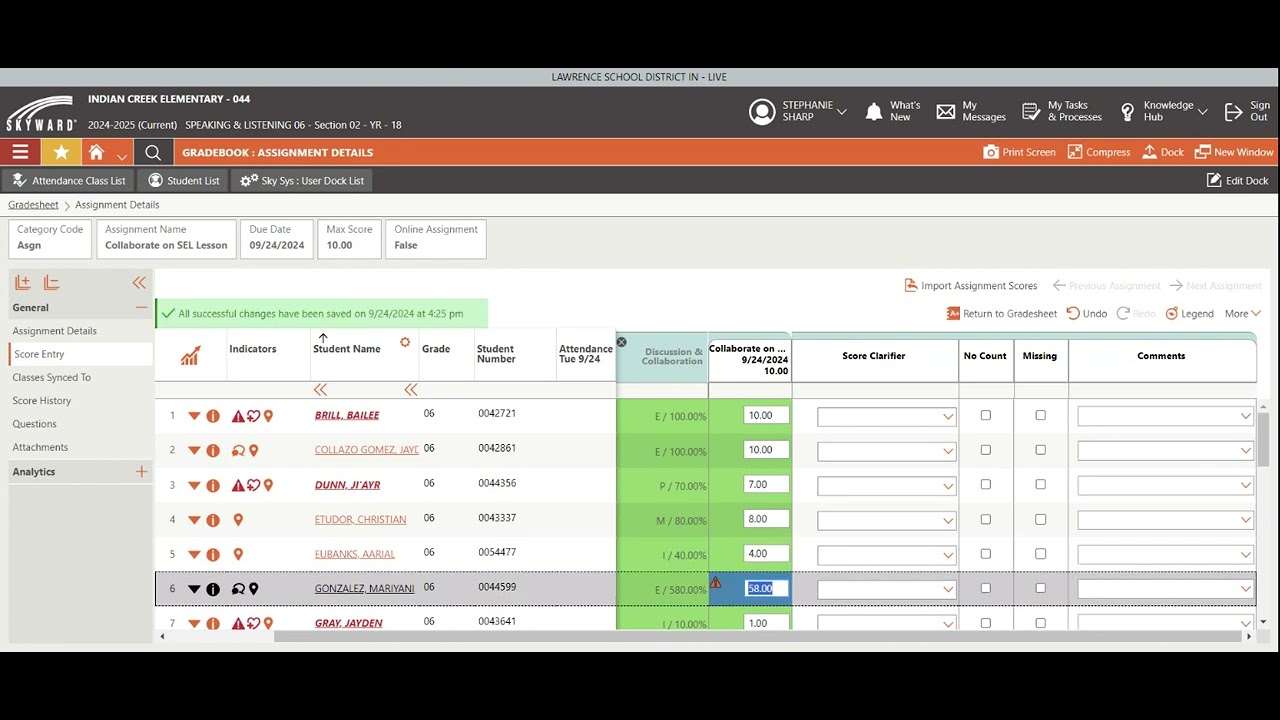Click the Undo button
Viewport: 1280px width, 720px height.
coord(1086,313)
